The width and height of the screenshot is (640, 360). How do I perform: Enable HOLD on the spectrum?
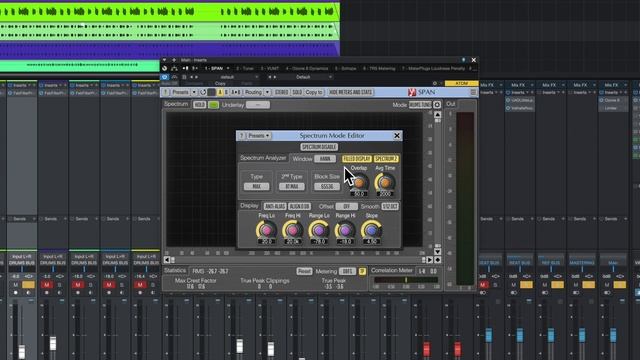tap(199, 105)
